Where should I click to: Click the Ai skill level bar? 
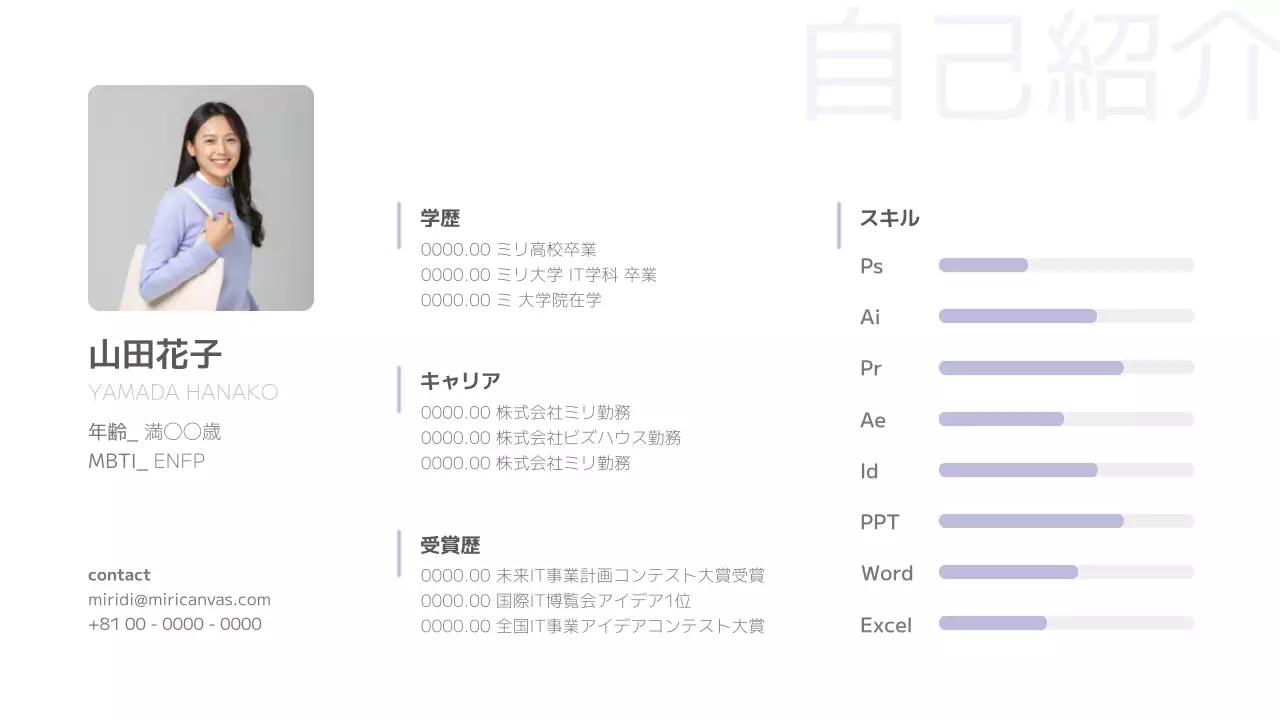(x=1066, y=316)
